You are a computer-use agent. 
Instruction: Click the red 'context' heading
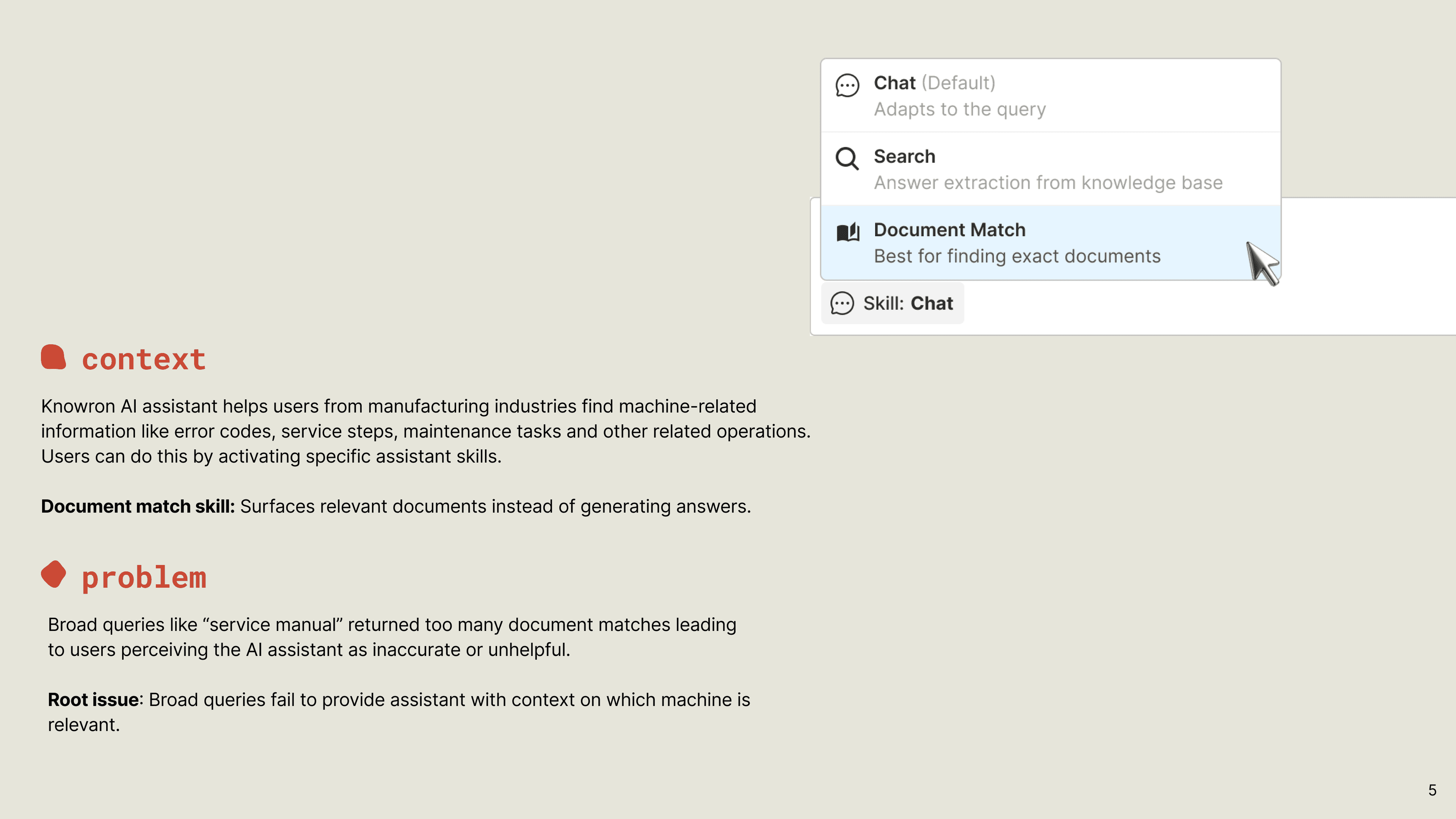[144, 359]
